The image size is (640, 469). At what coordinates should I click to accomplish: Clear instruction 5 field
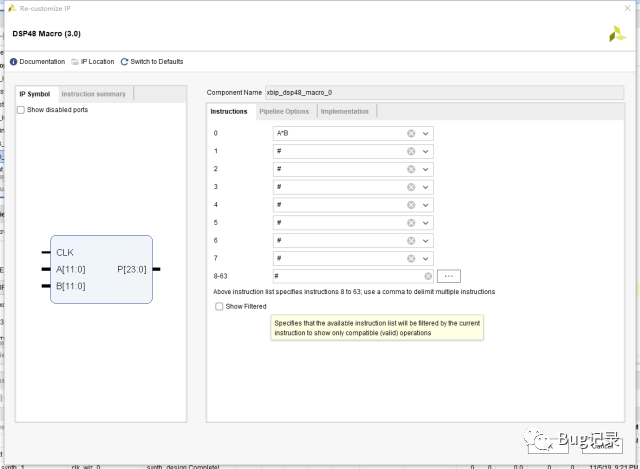pos(411,223)
